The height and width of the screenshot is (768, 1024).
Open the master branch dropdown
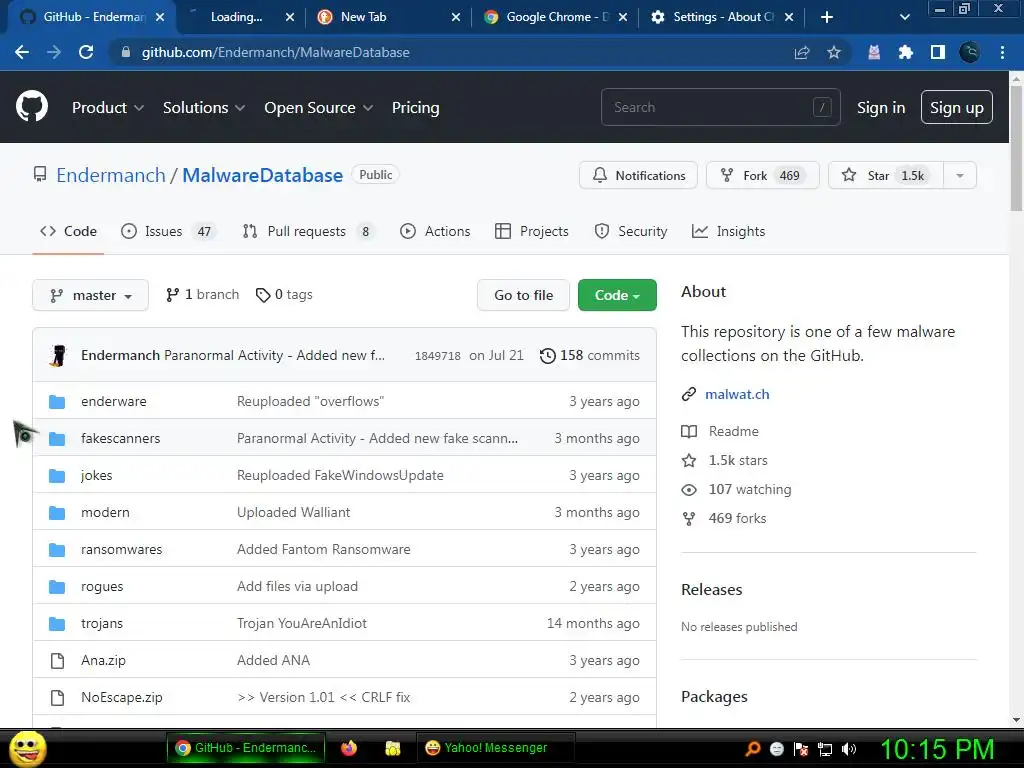click(91, 295)
